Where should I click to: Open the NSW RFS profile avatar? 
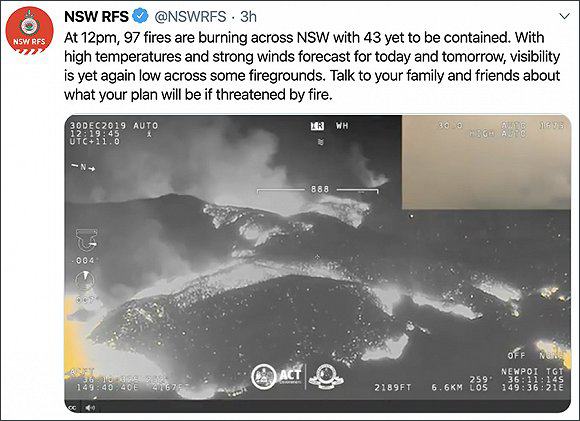[x=30, y=31]
